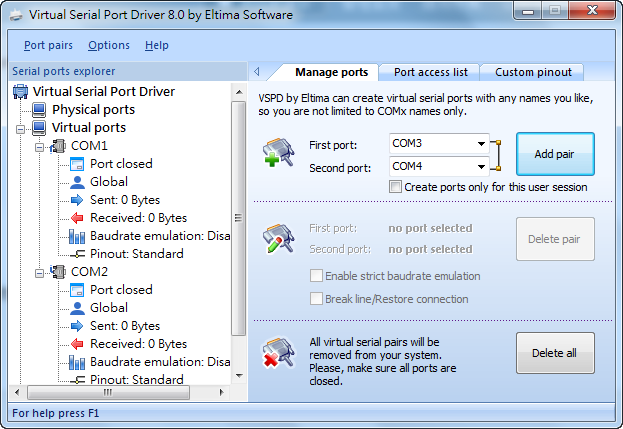Image resolution: width=623 pixels, height=429 pixels.
Task: Click the 'For help press F1' status bar text
Action: pos(56,413)
